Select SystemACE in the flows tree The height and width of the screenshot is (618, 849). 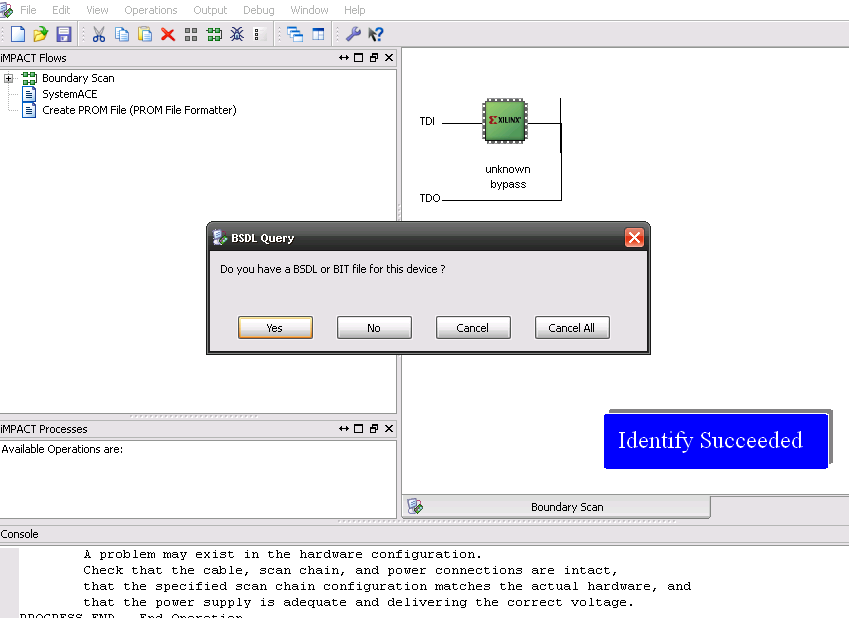[70, 94]
